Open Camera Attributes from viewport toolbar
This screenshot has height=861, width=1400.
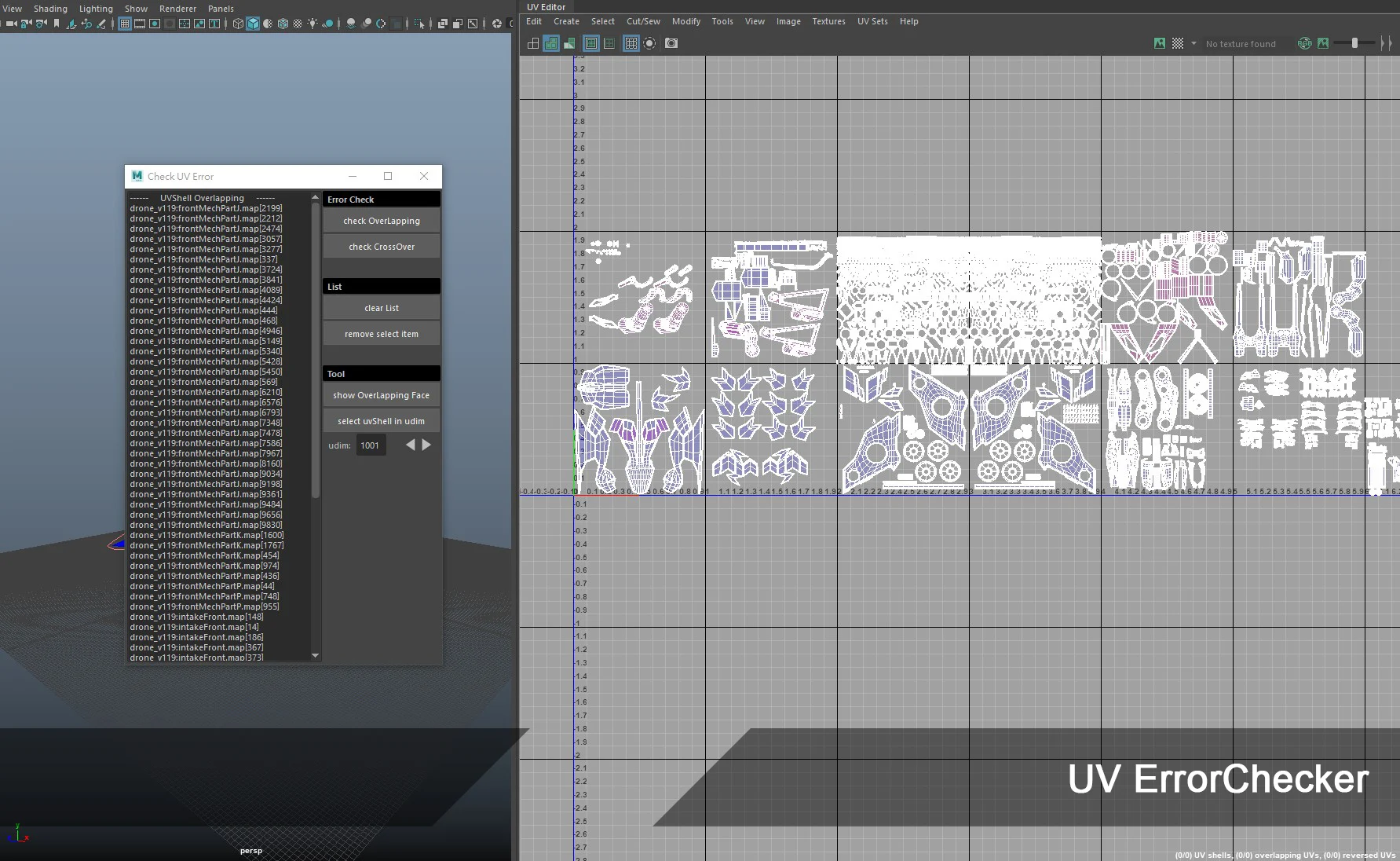[41, 24]
